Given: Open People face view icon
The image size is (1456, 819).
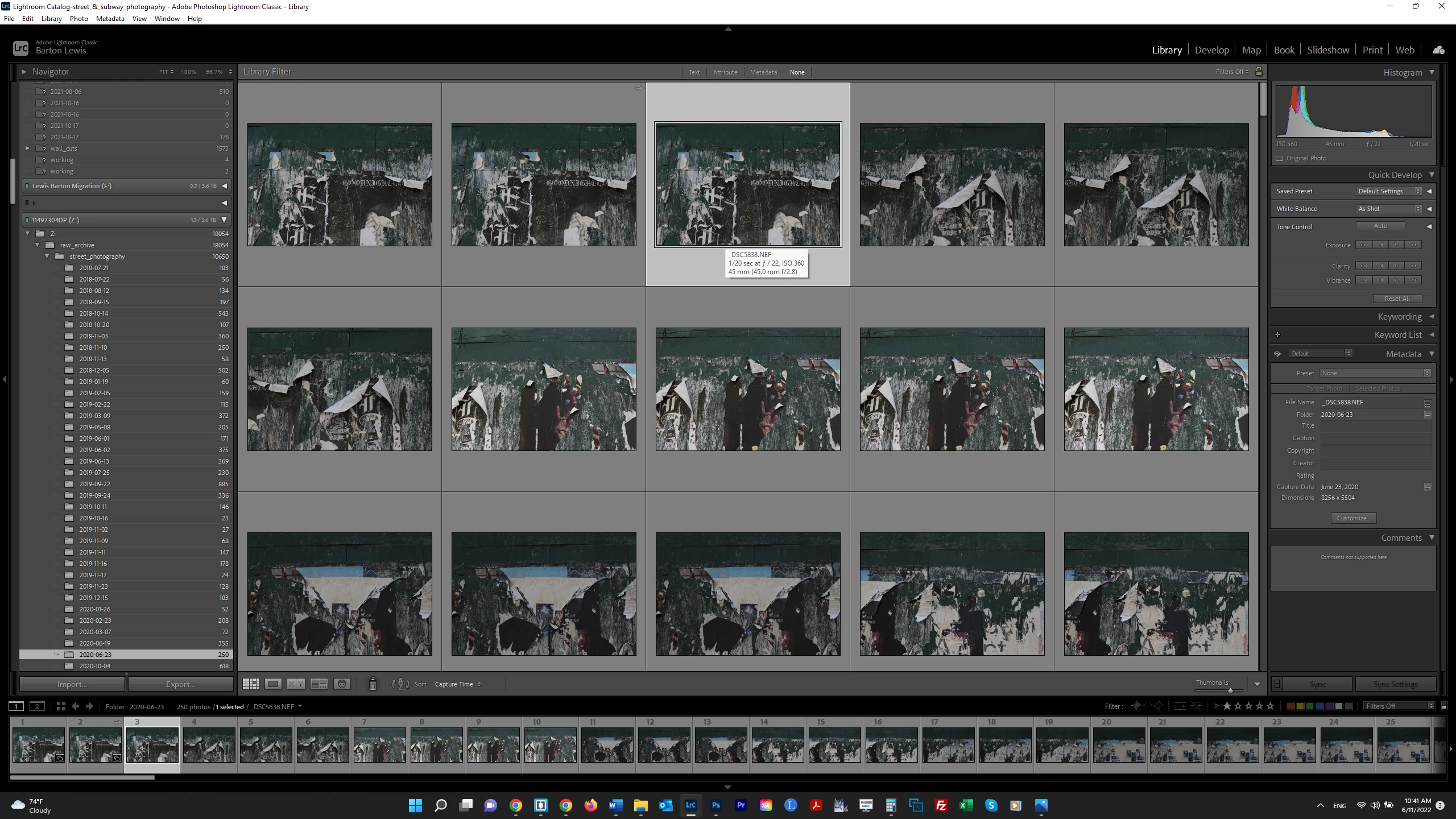Looking at the screenshot, I should coord(342,684).
